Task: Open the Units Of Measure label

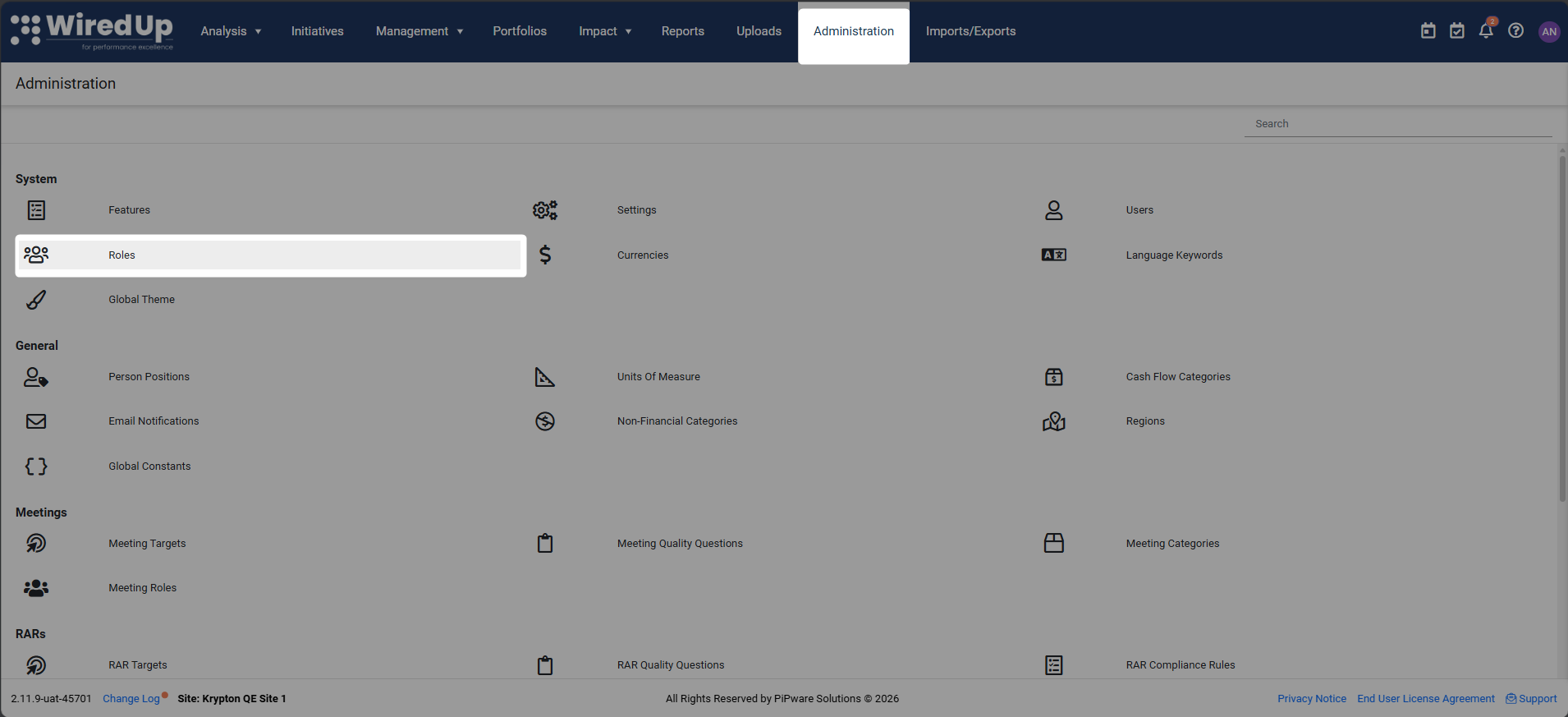Action: pos(658,377)
